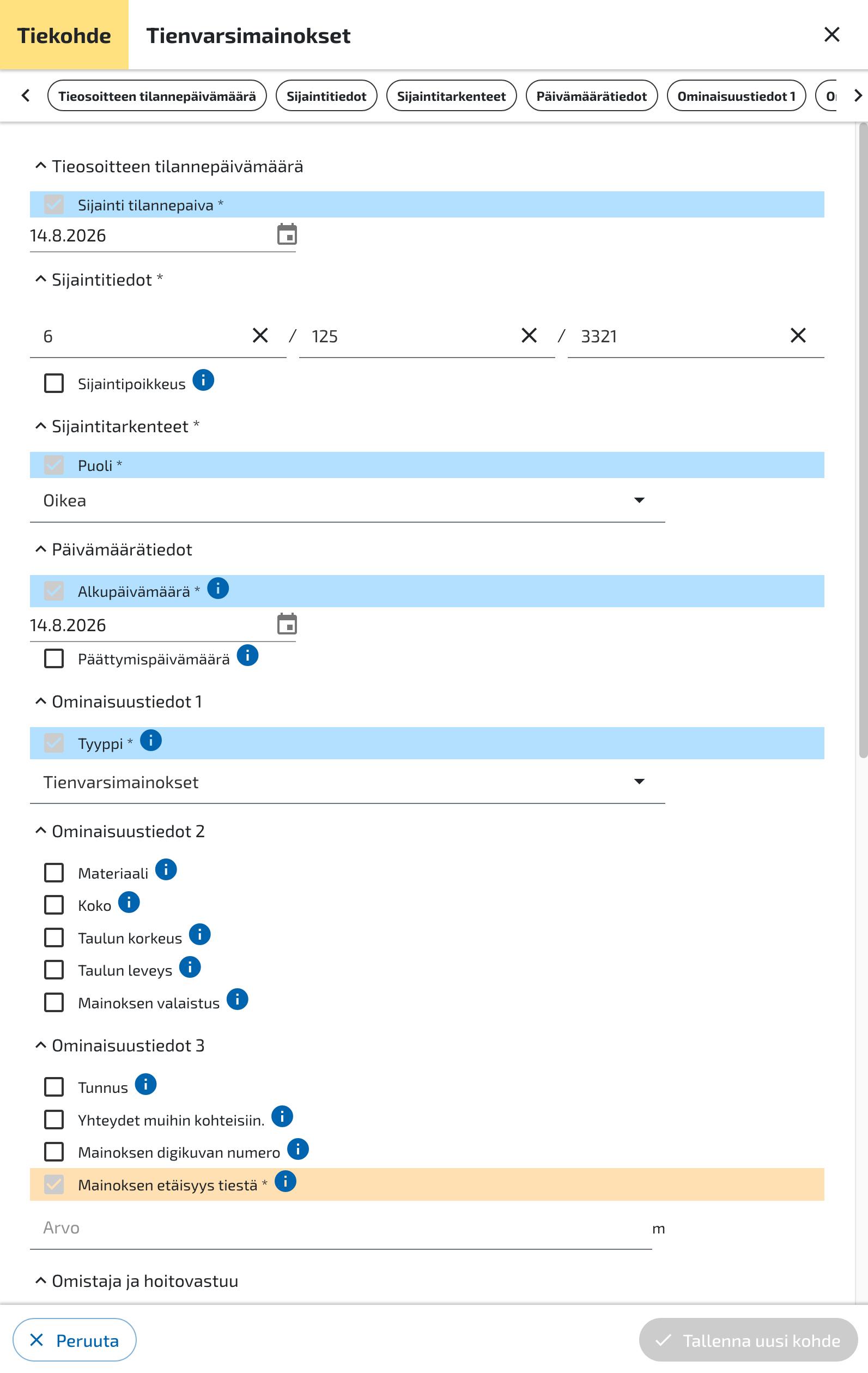This screenshot has height=1373, width=868.
Task: Jump to Päivämäärätiedot chip
Action: pos(592,96)
